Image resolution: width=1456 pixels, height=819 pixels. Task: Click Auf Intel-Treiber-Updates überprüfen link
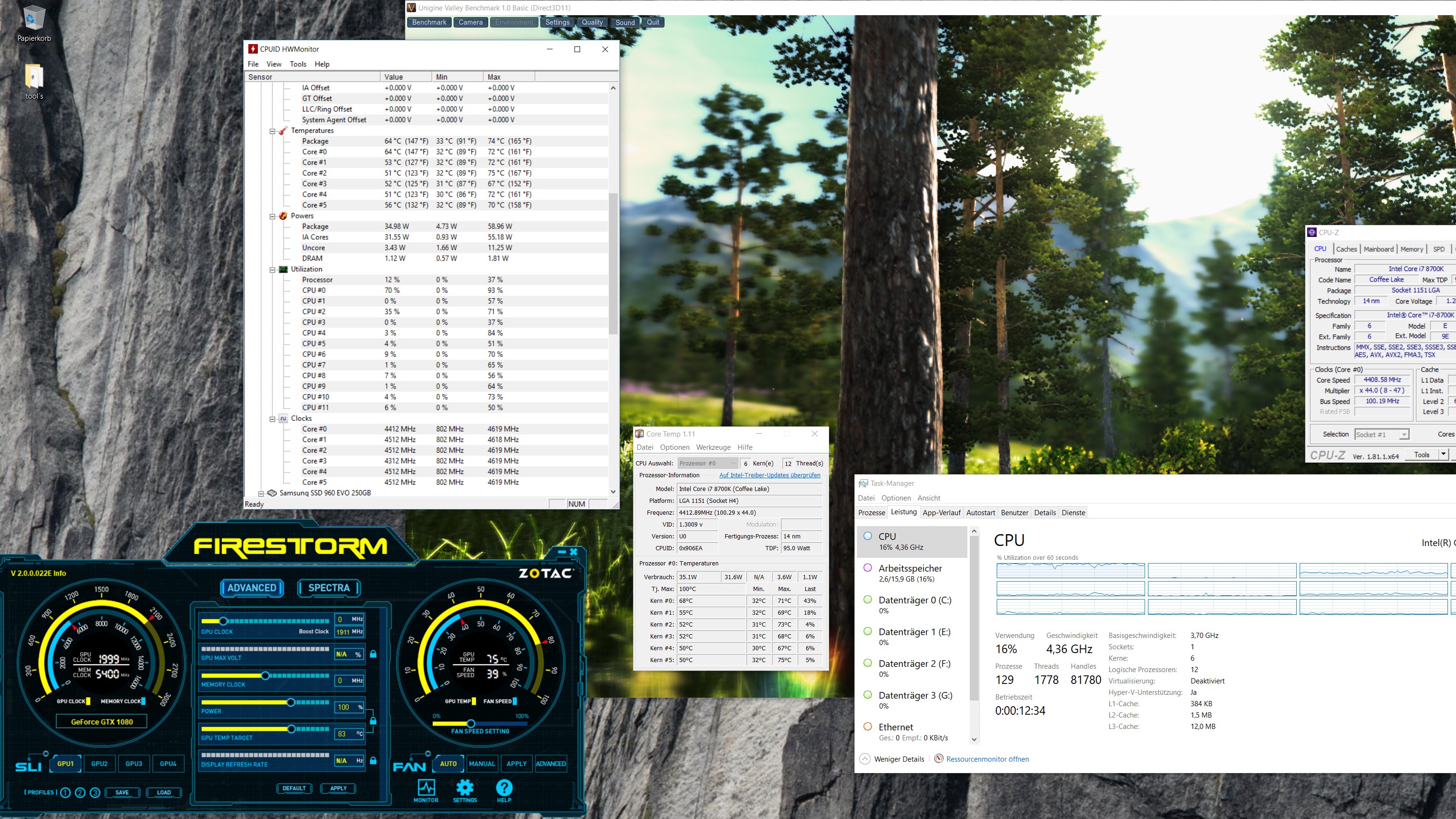[769, 475]
